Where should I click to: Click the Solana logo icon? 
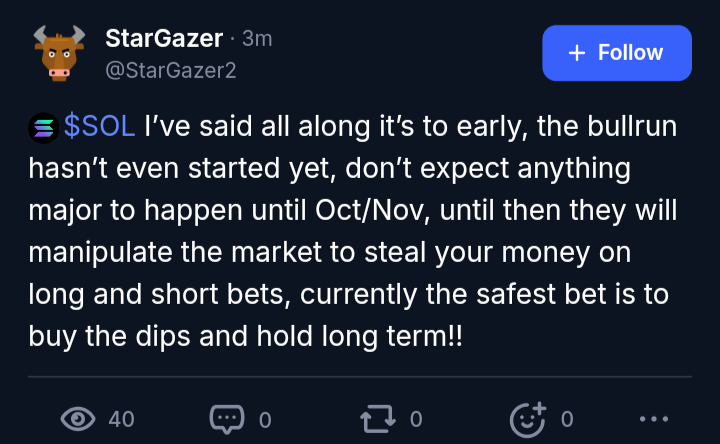click(44, 128)
